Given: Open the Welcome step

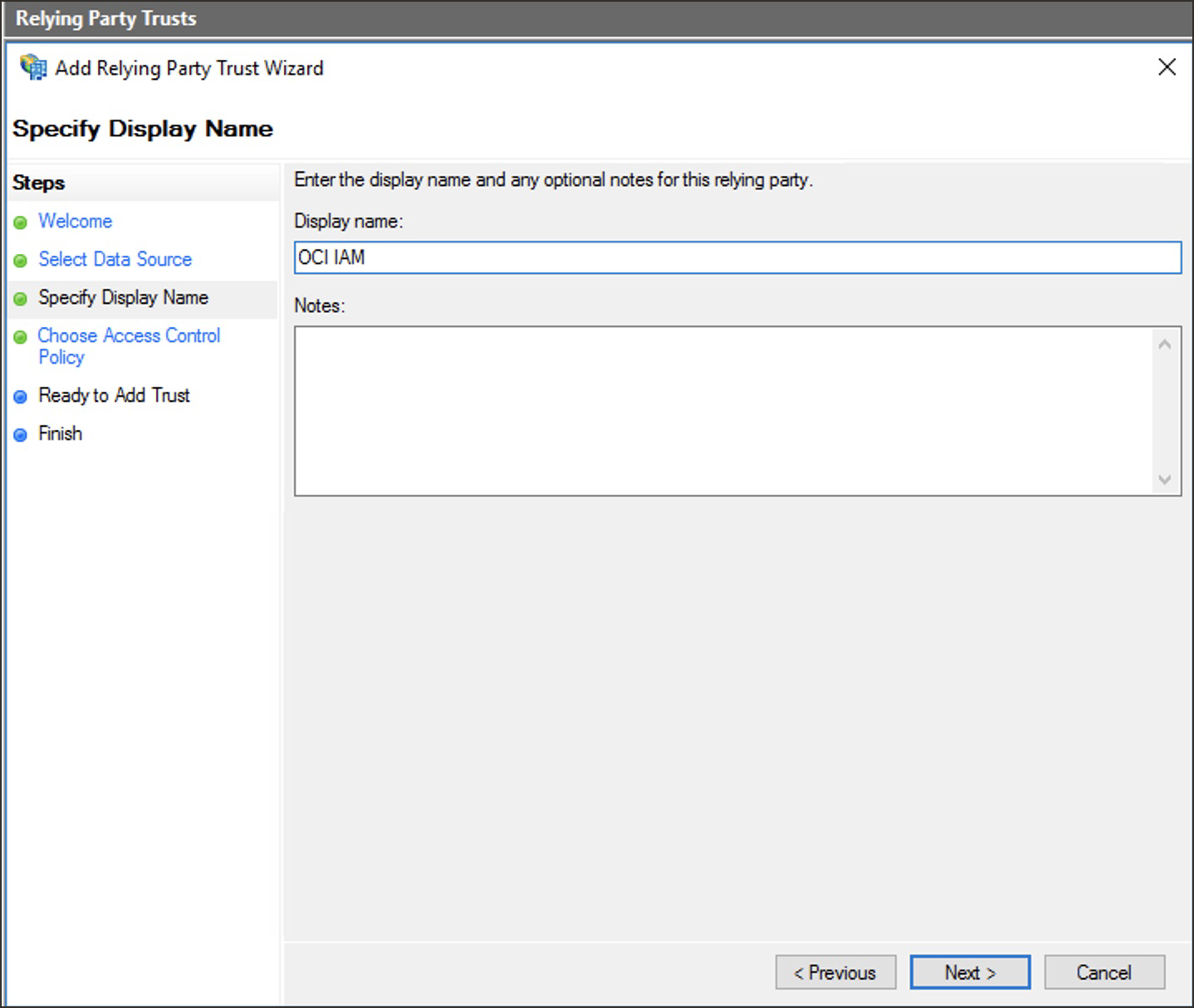Looking at the screenshot, I should point(75,221).
